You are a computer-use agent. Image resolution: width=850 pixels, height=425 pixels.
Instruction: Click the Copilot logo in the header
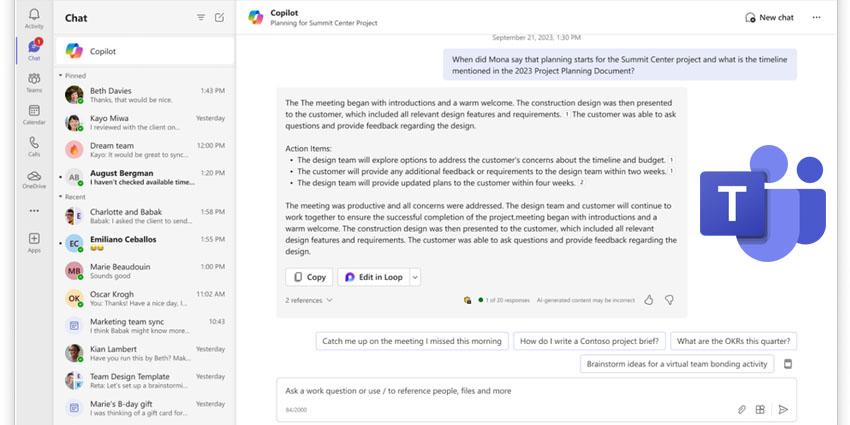[x=256, y=17]
